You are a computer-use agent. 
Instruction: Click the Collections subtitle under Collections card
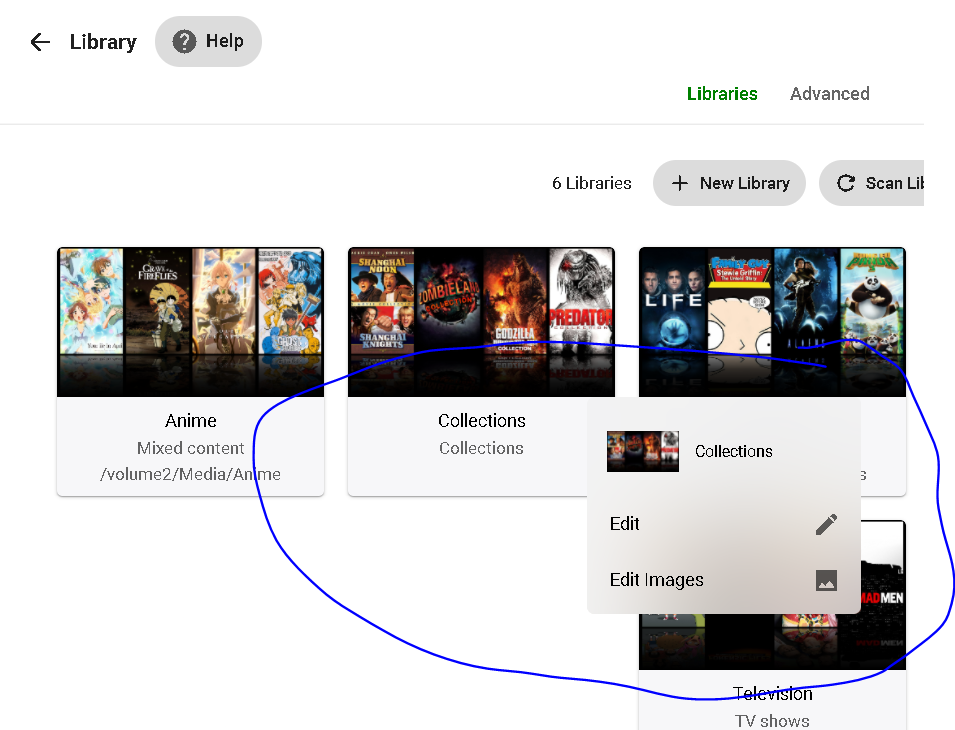coord(481,448)
